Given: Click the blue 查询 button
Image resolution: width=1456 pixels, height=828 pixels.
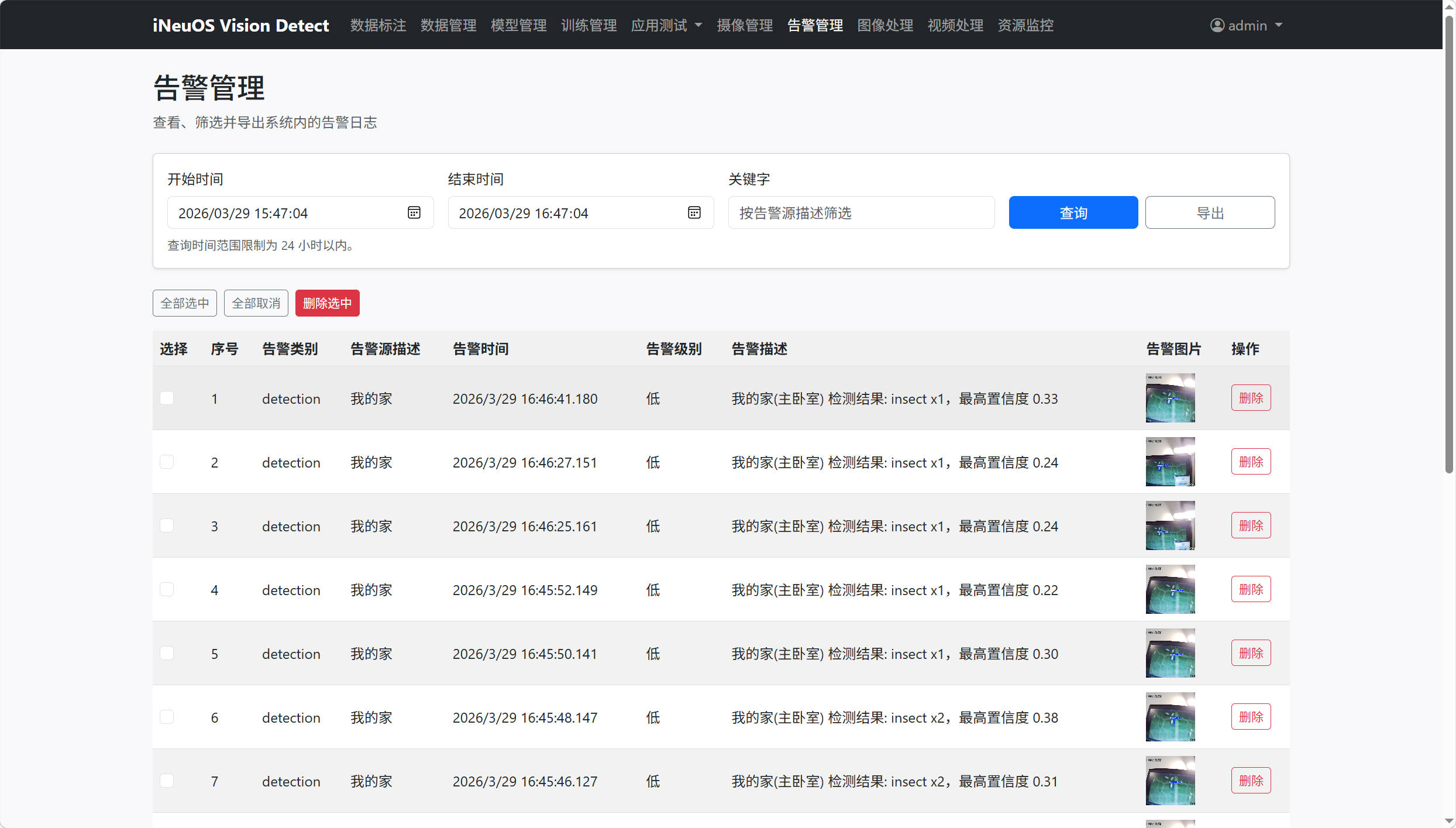Looking at the screenshot, I should pyautogui.click(x=1073, y=212).
